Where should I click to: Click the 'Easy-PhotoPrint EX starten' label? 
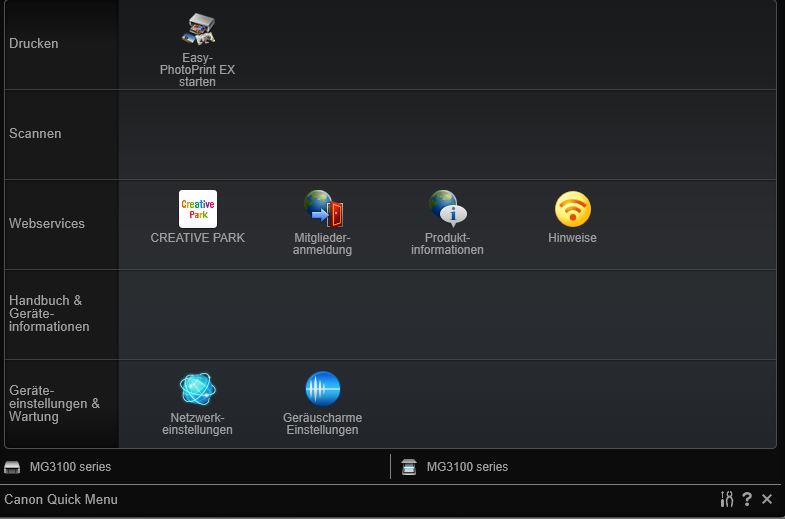pyautogui.click(x=197, y=70)
